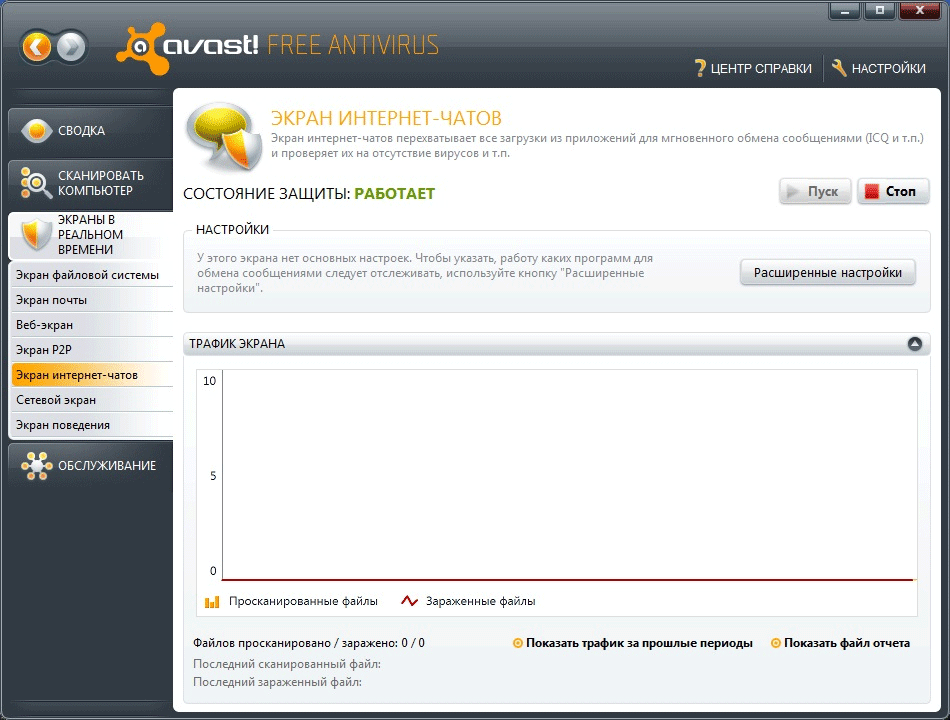Click the Стоп button
This screenshot has width=950, height=720.
point(893,192)
